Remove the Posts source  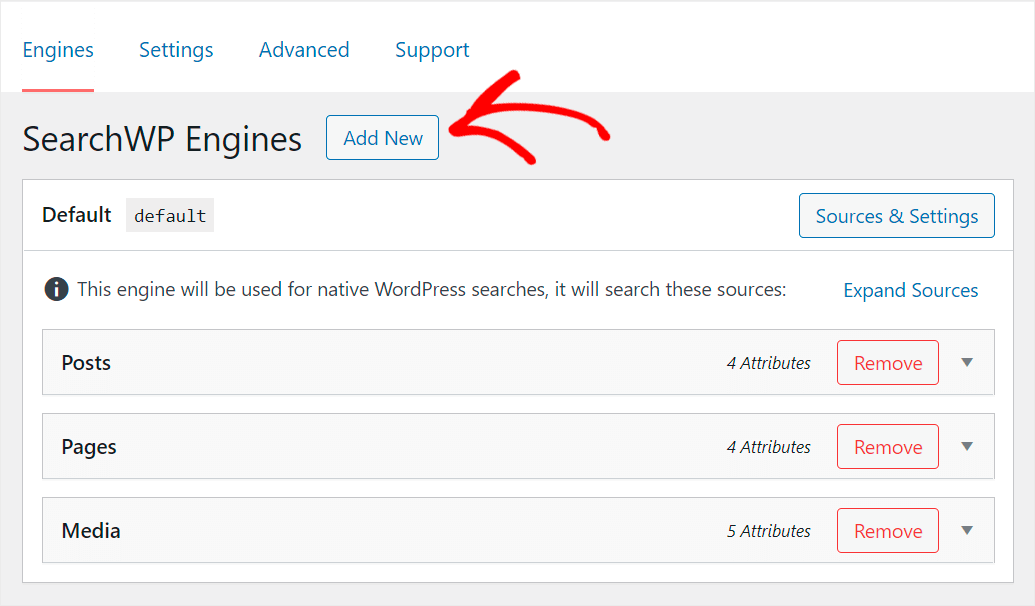point(888,362)
